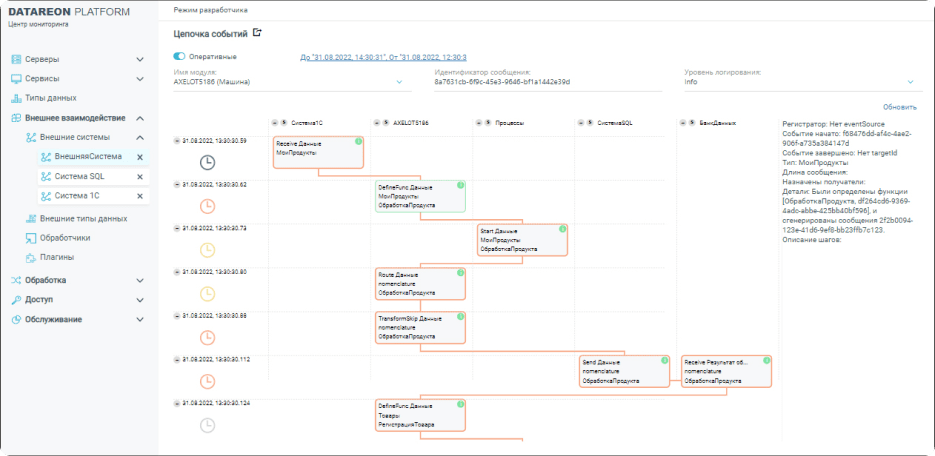Open Типы данных menu item

(51, 98)
